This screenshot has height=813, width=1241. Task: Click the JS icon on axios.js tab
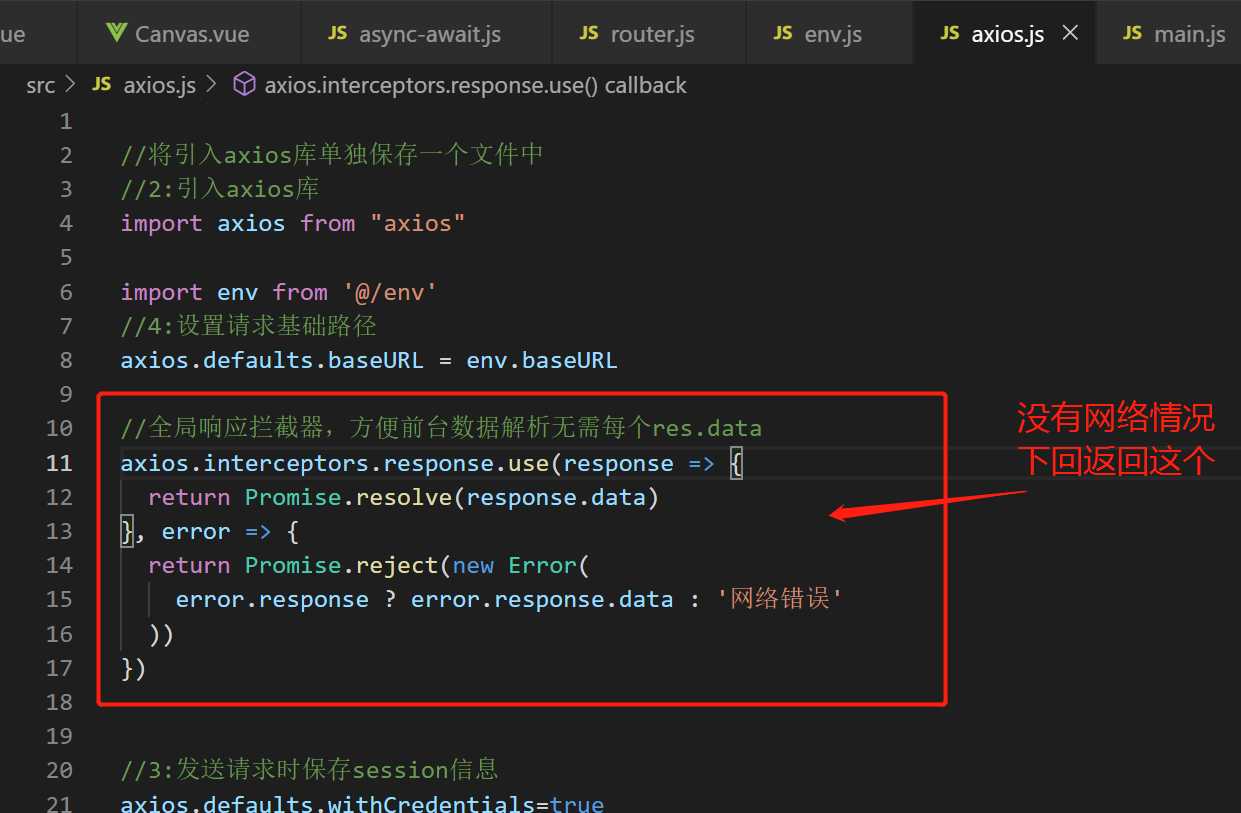(950, 33)
